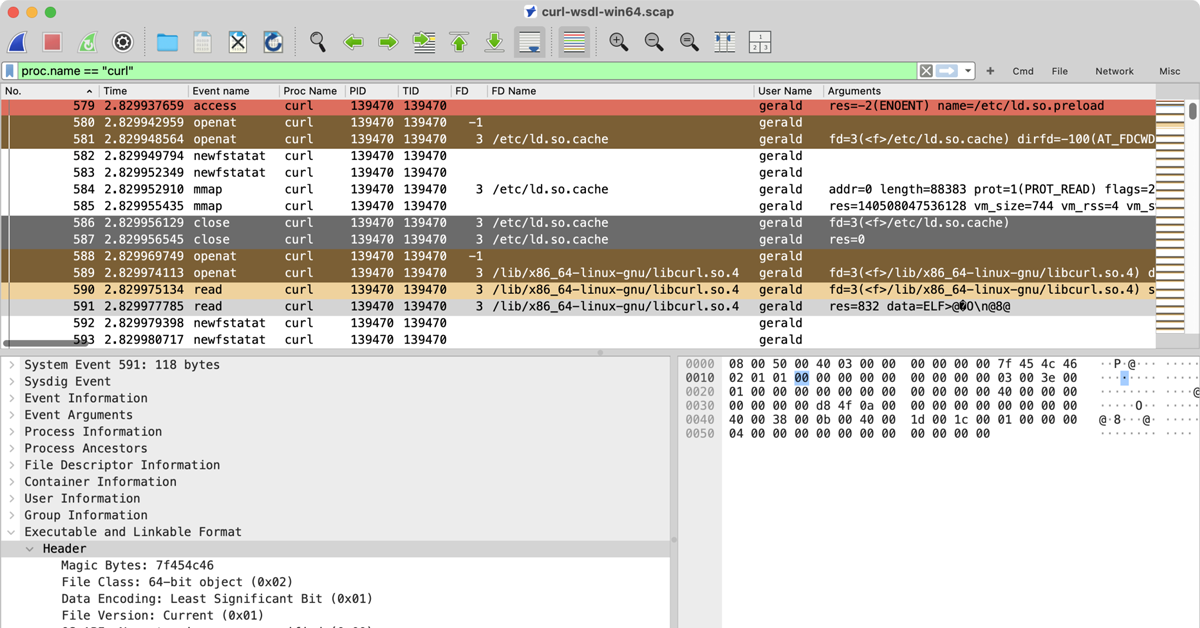Reload this capture file

tap(272, 42)
